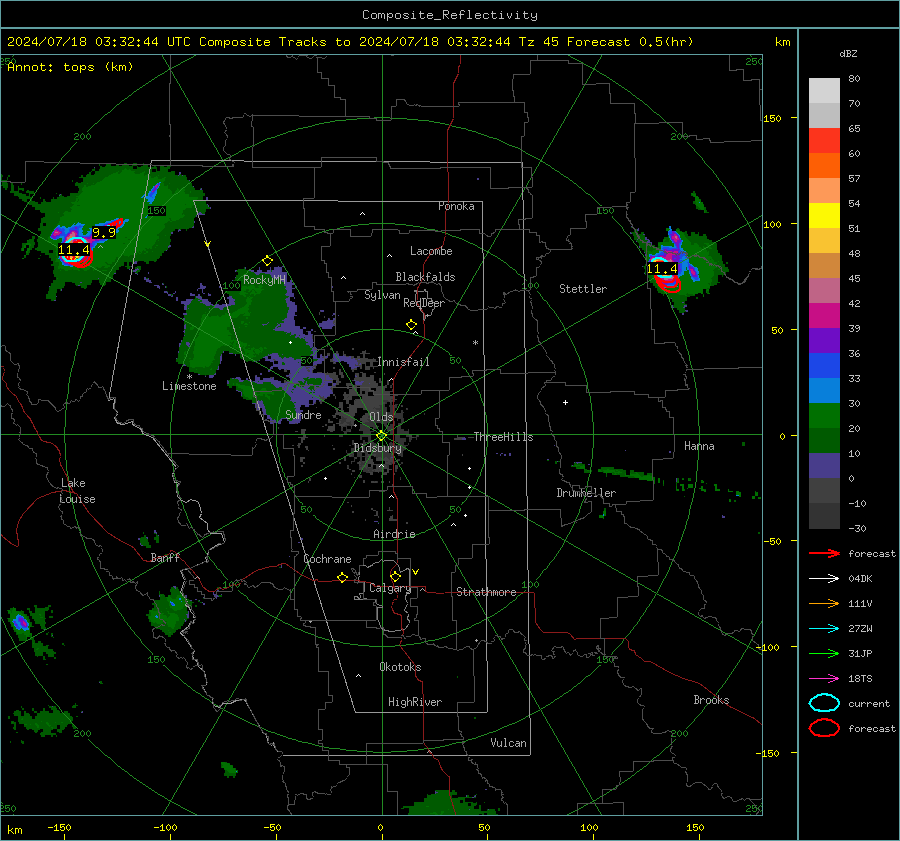Viewport: 900px width, 841px height.
Task: Click the radar center diamond between Olds and Didsbury
Action: point(381,436)
